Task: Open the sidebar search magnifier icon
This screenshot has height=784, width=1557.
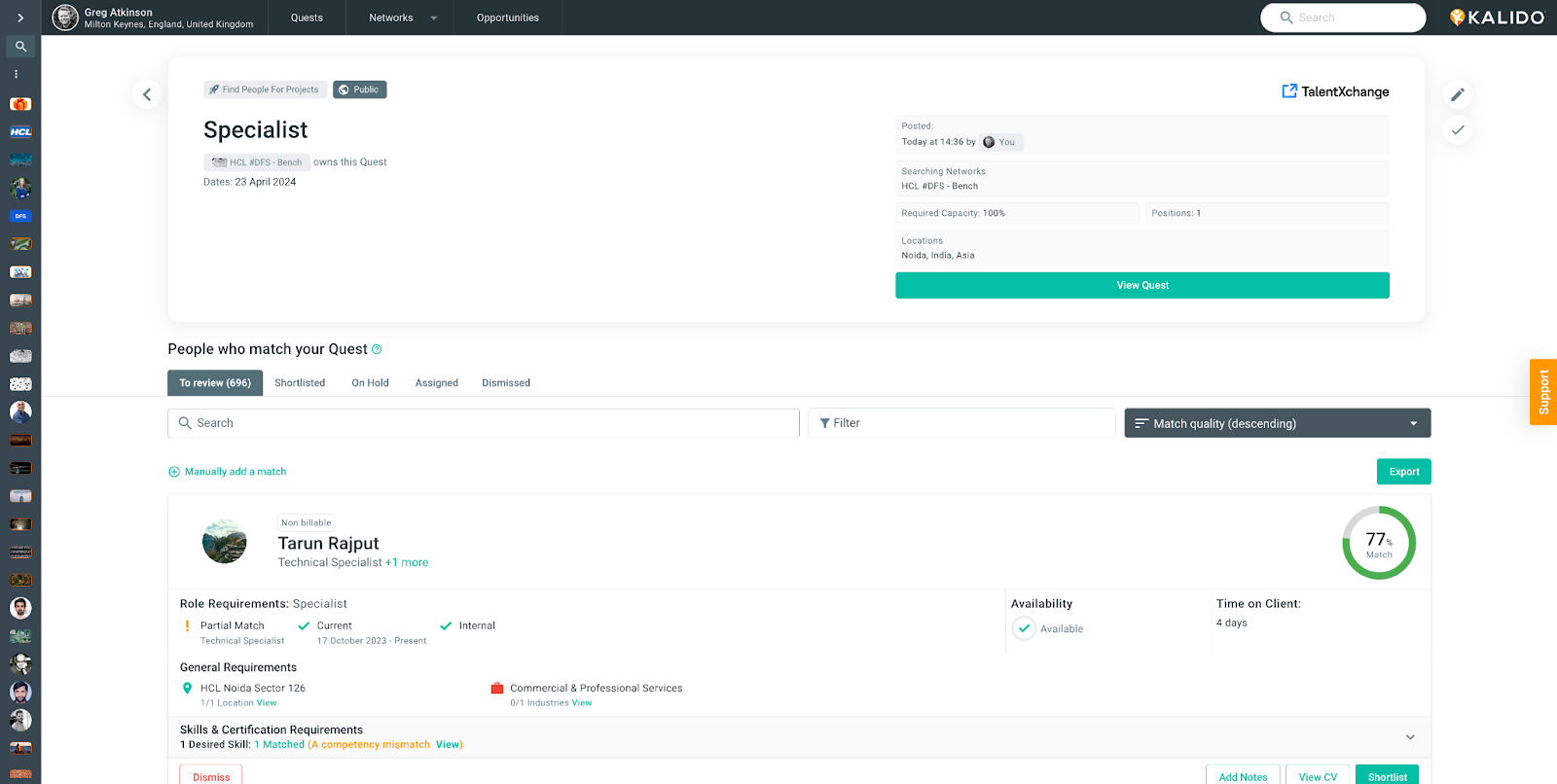Action: (x=20, y=46)
